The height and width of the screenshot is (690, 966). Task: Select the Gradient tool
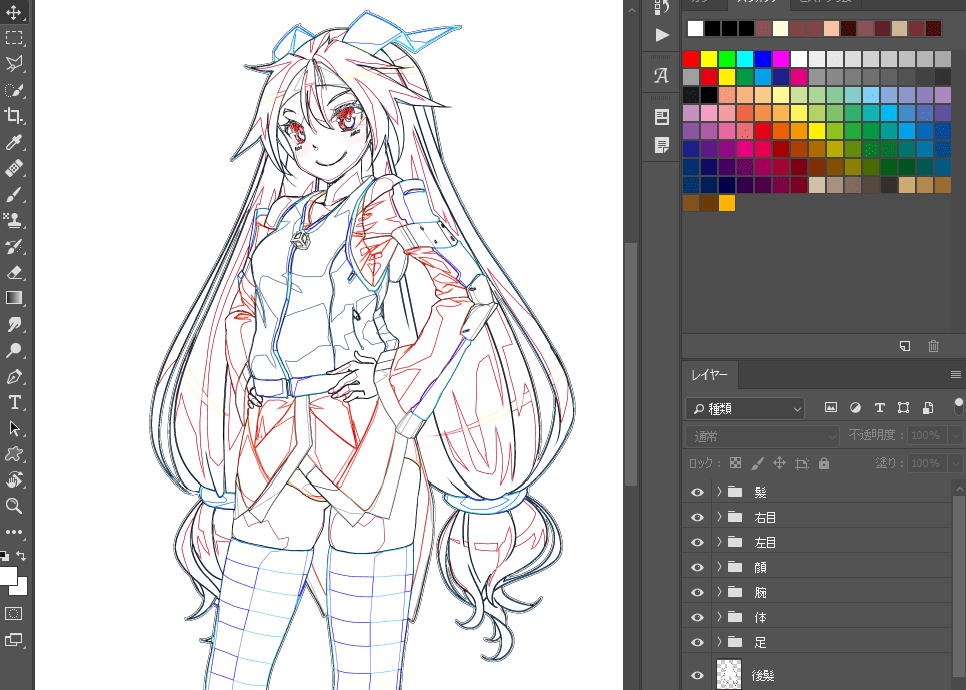(14, 298)
